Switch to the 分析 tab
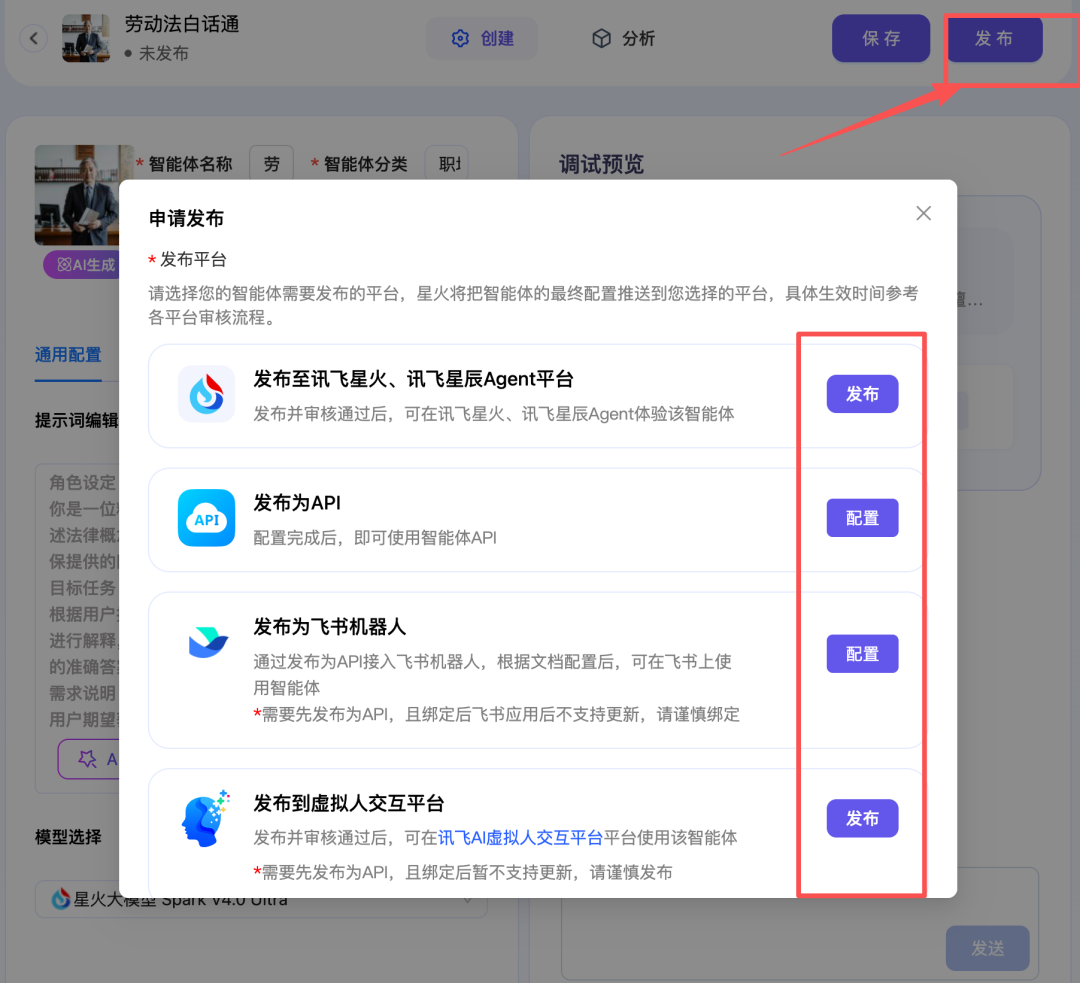 [x=623, y=39]
